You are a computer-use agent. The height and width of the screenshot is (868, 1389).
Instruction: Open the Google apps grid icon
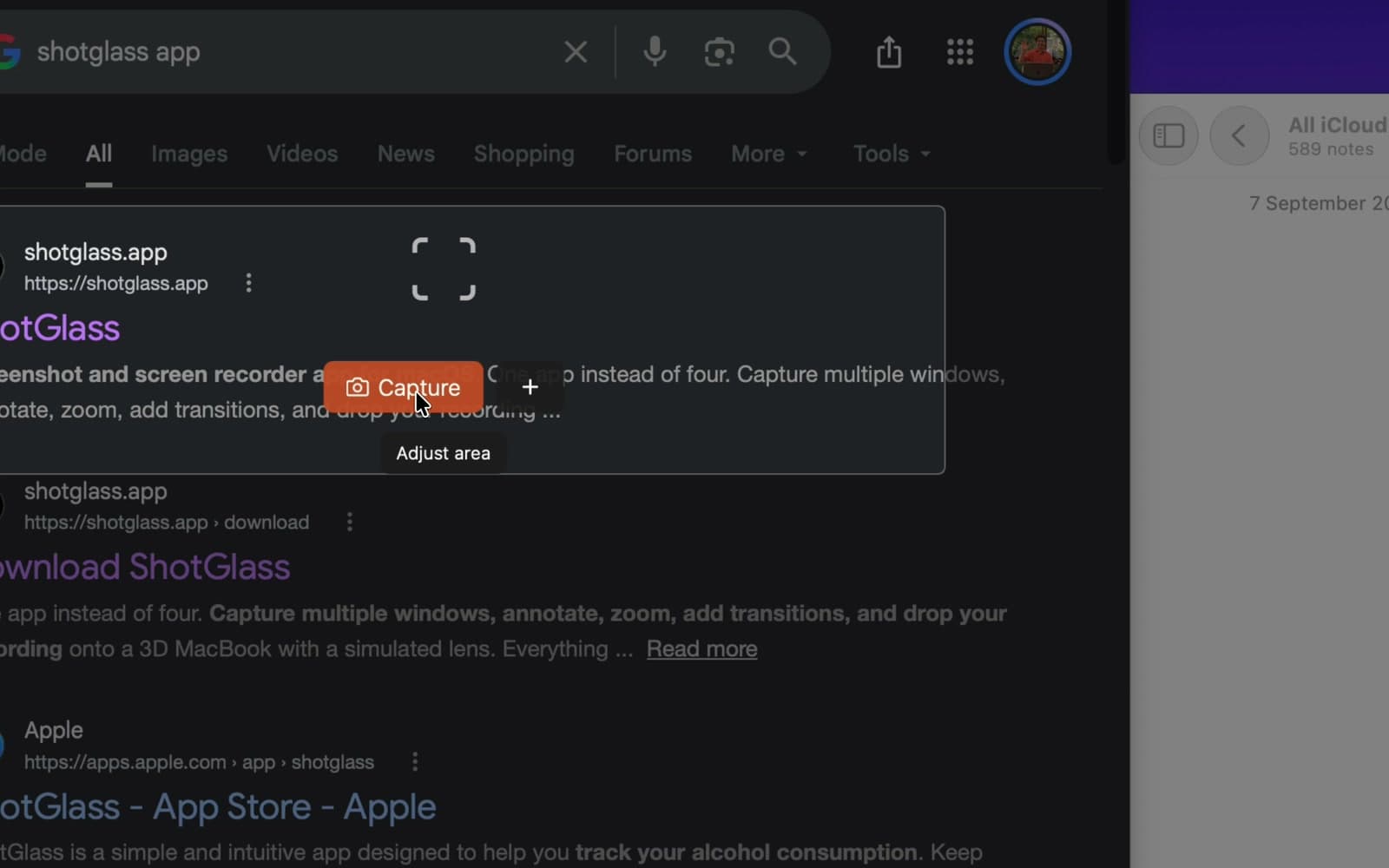coord(959,52)
